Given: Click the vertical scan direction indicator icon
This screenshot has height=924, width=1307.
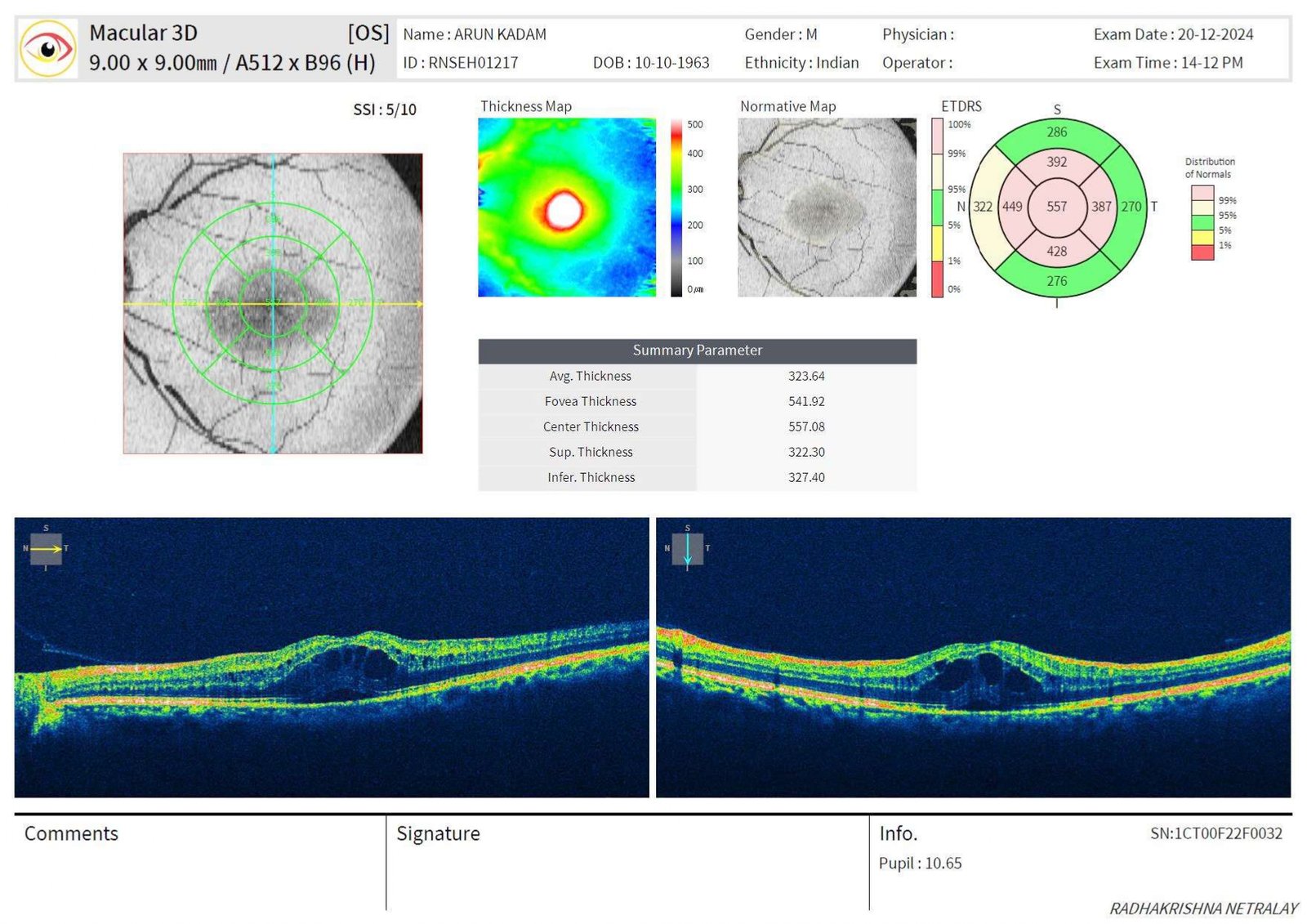Looking at the screenshot, I should coord(687,549).
